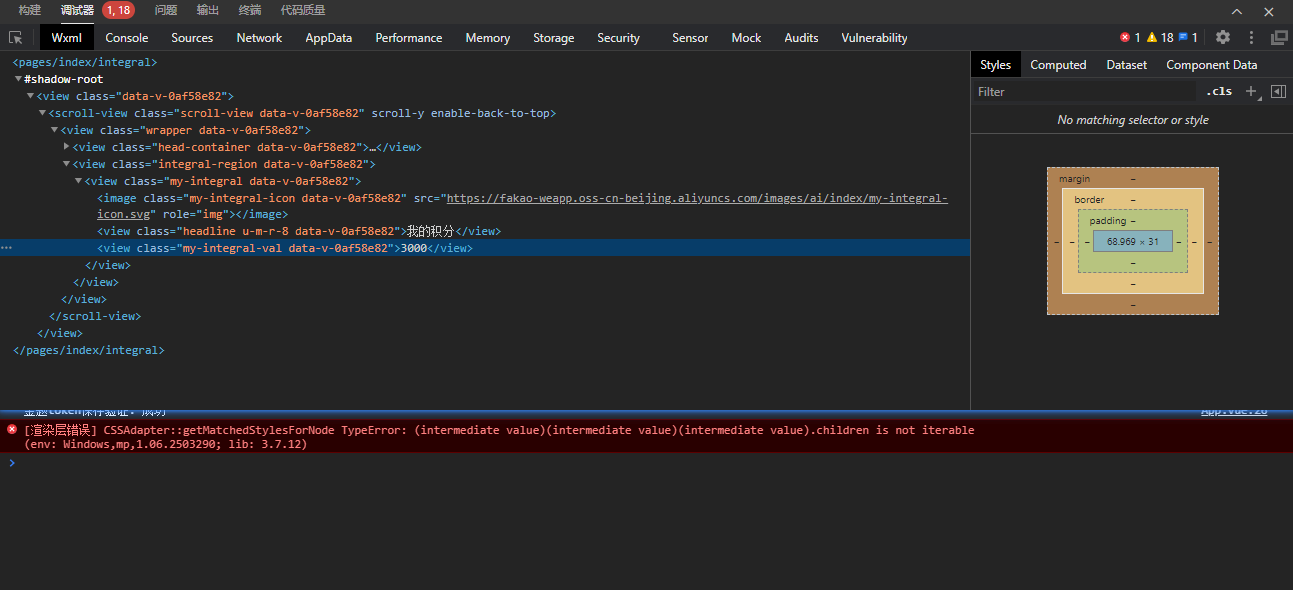Switch to the 终端 top tab
The width and height of the screenshot is (1293, 590).
tap(250, 10)
